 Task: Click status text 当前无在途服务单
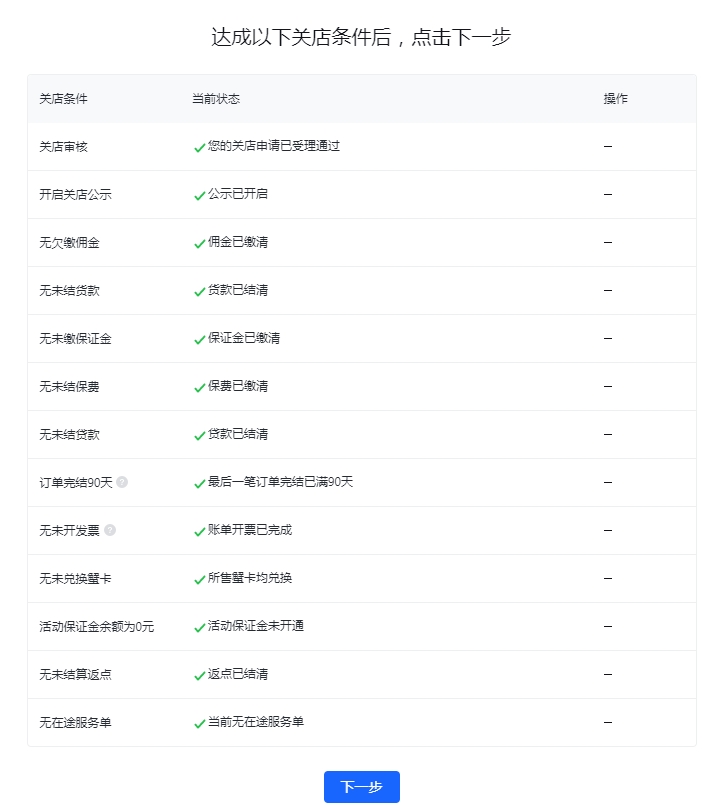[x=256, y=721]
